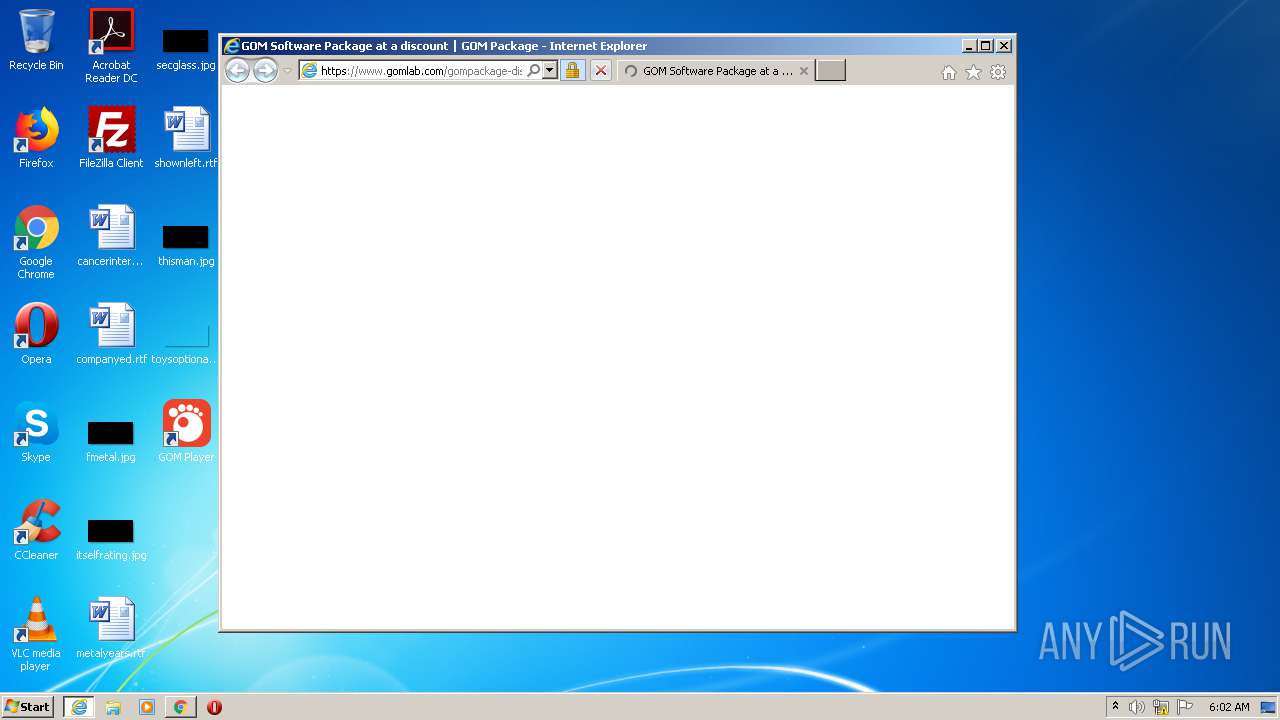Screen dimensions: 1280x720
Task: Open the FileZilla Client shortcut
Action: coord(111,138)
